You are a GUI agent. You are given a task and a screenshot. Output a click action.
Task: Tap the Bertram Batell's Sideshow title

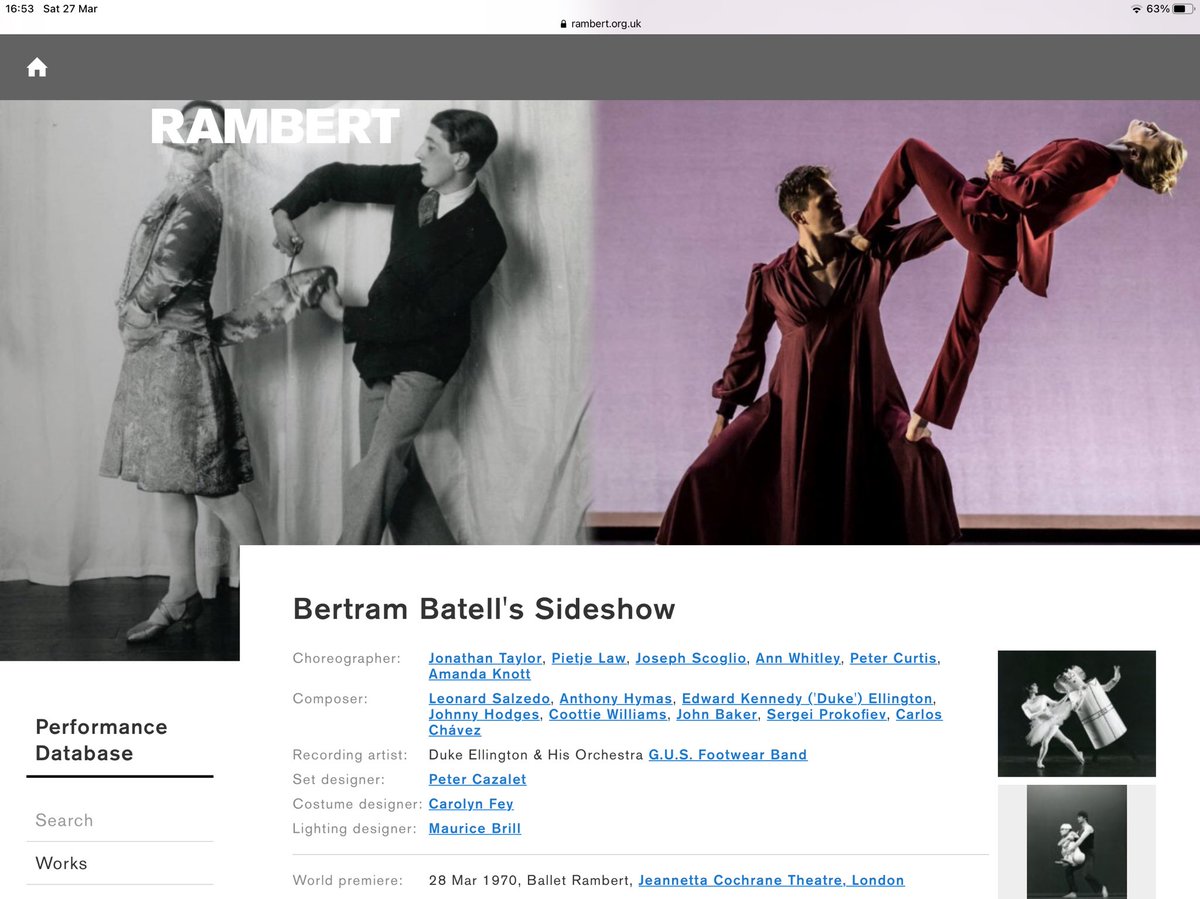pyautogui.click(x=484, y=609)
